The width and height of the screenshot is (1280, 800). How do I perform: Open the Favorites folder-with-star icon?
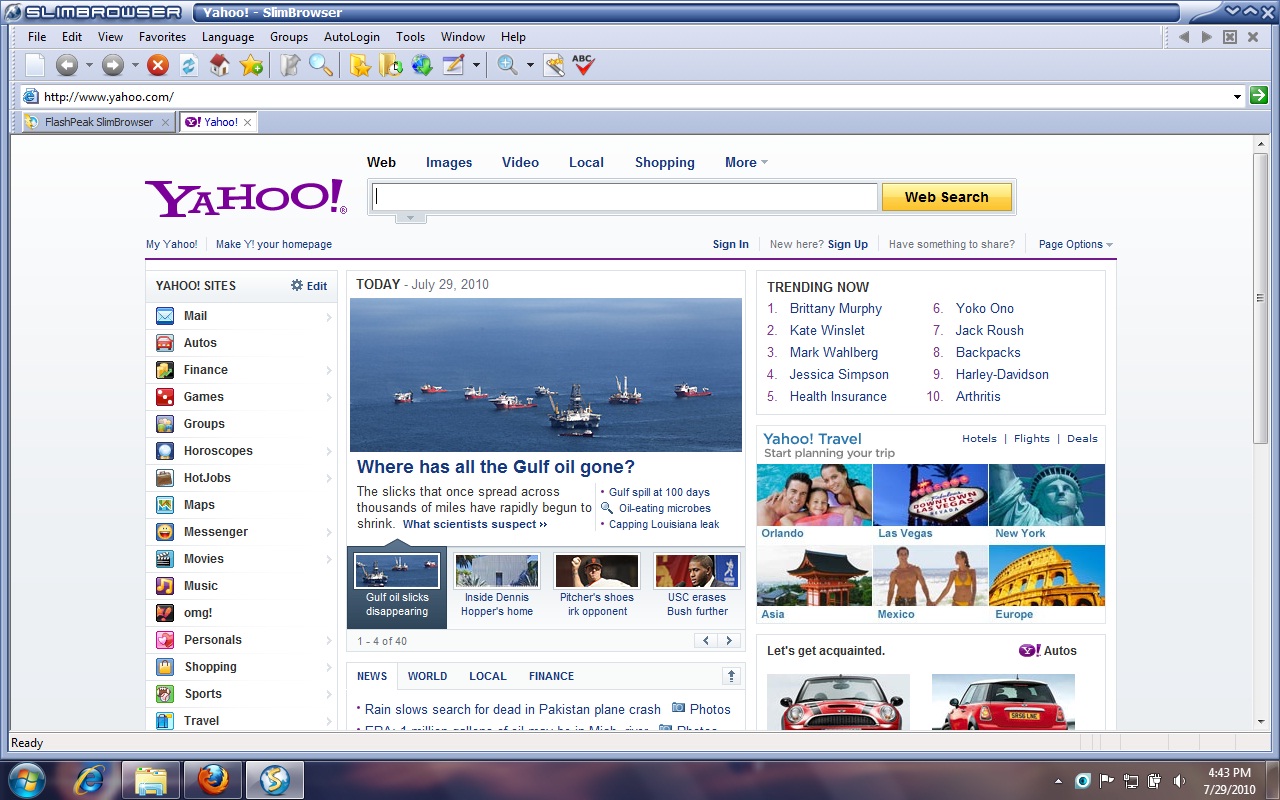[360, 65]
